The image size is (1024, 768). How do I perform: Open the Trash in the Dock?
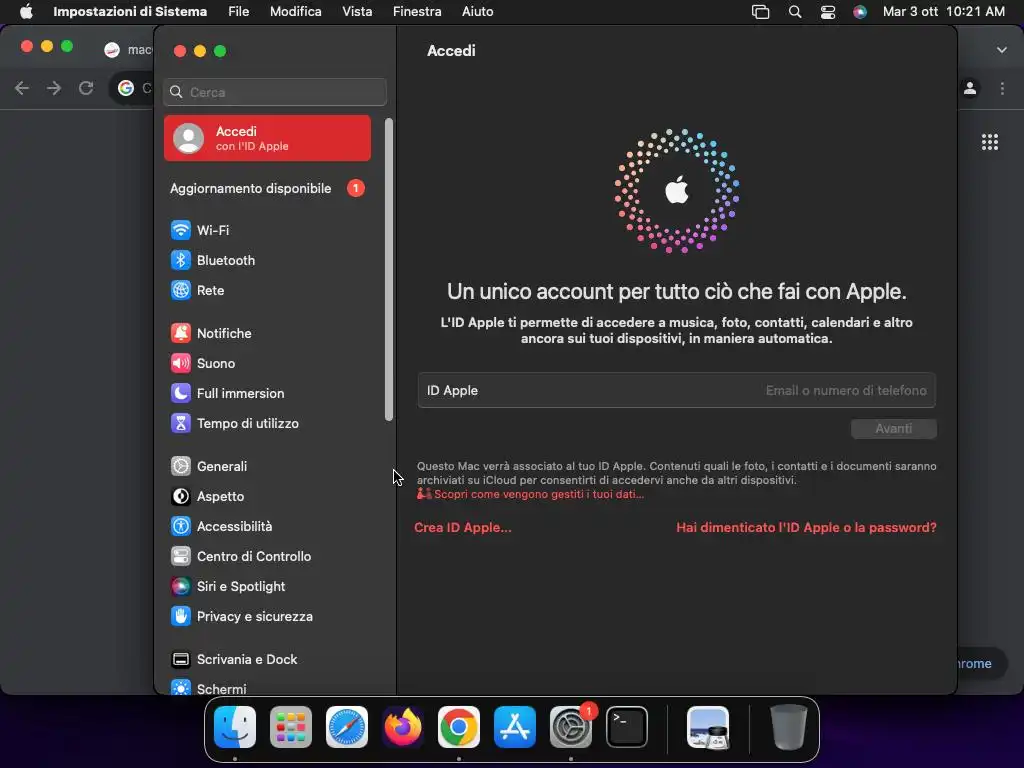(x=788, y=727)
